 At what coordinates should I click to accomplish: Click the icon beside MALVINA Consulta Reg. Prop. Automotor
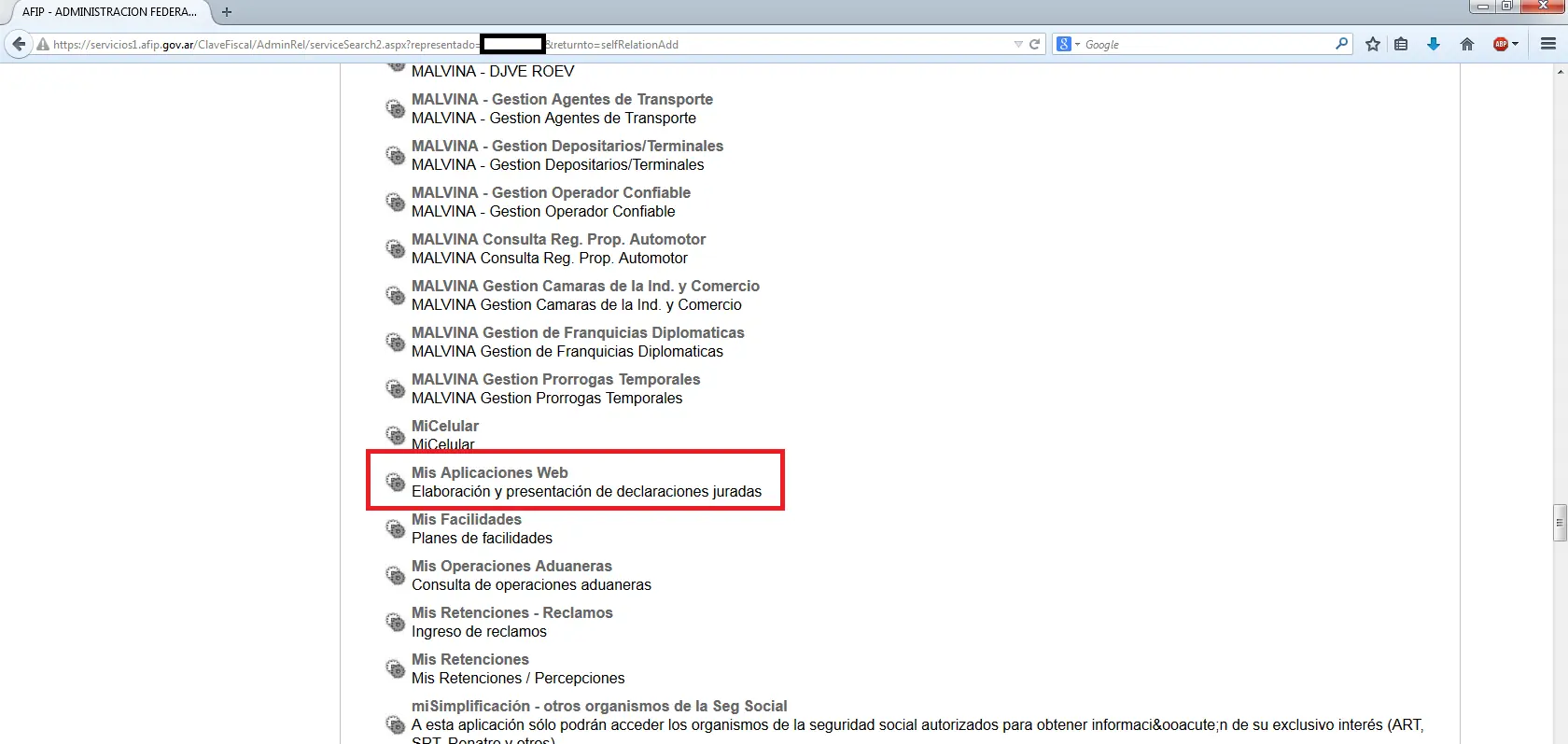pyautogui.click(x=396, y=248)
